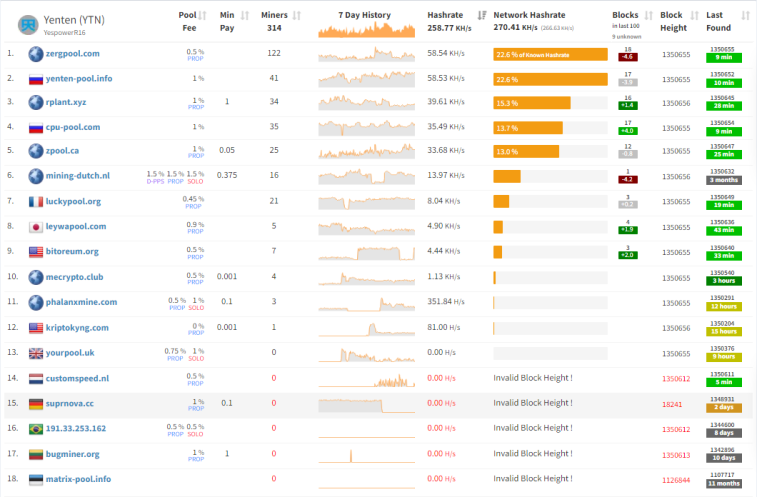Screen dimensions: 757x497
Task: Click the Japanese flag beside leywapool.com
Action: pos(36,227)
